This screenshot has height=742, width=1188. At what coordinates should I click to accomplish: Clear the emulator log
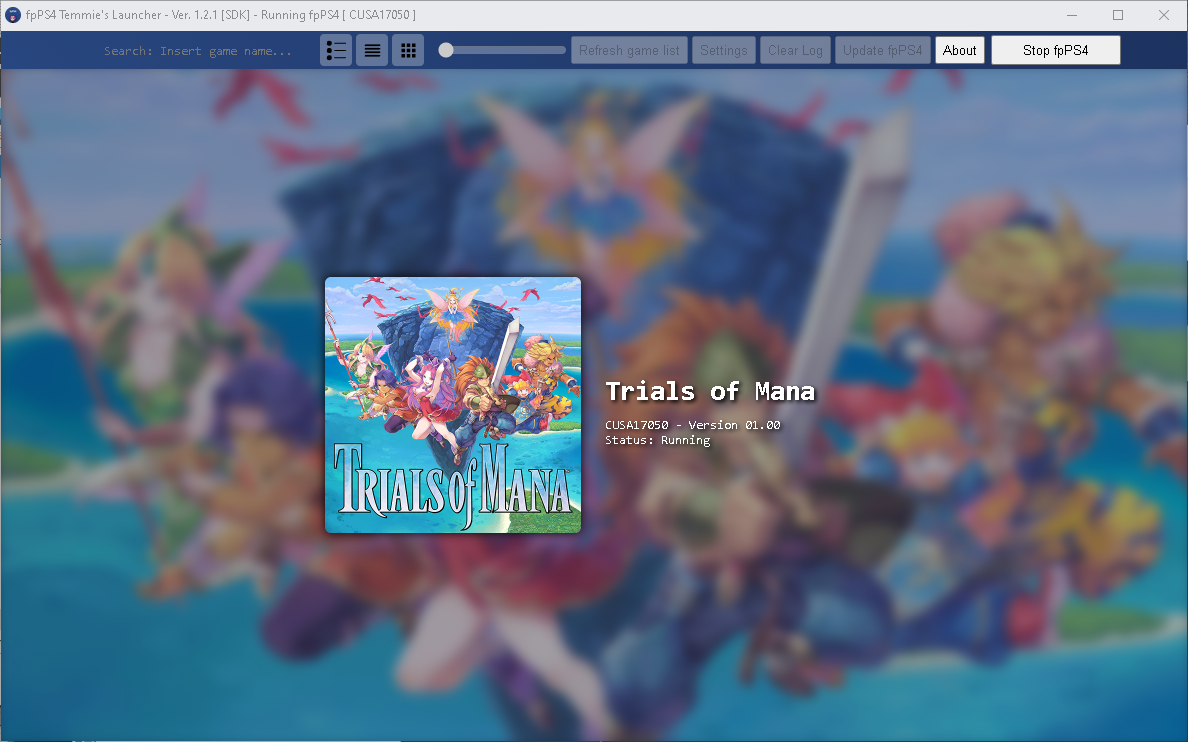point(795,49)
